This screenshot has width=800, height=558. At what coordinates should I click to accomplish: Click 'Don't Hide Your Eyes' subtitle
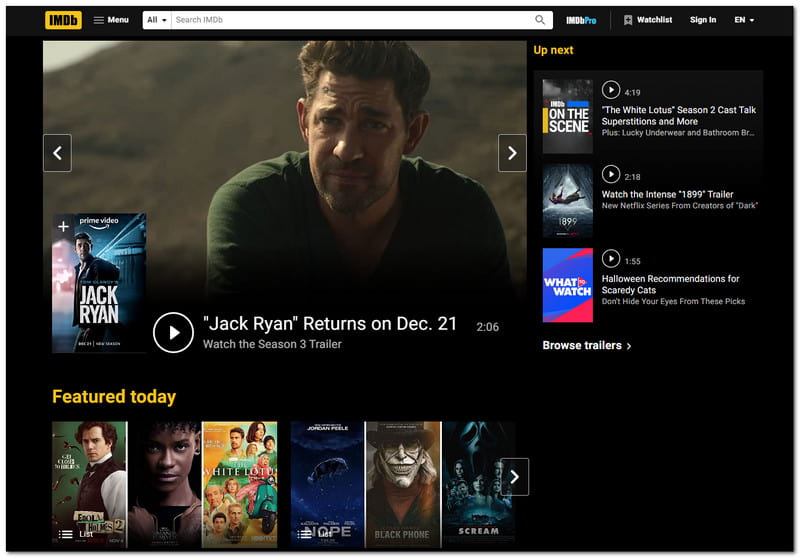pos(673,301)
